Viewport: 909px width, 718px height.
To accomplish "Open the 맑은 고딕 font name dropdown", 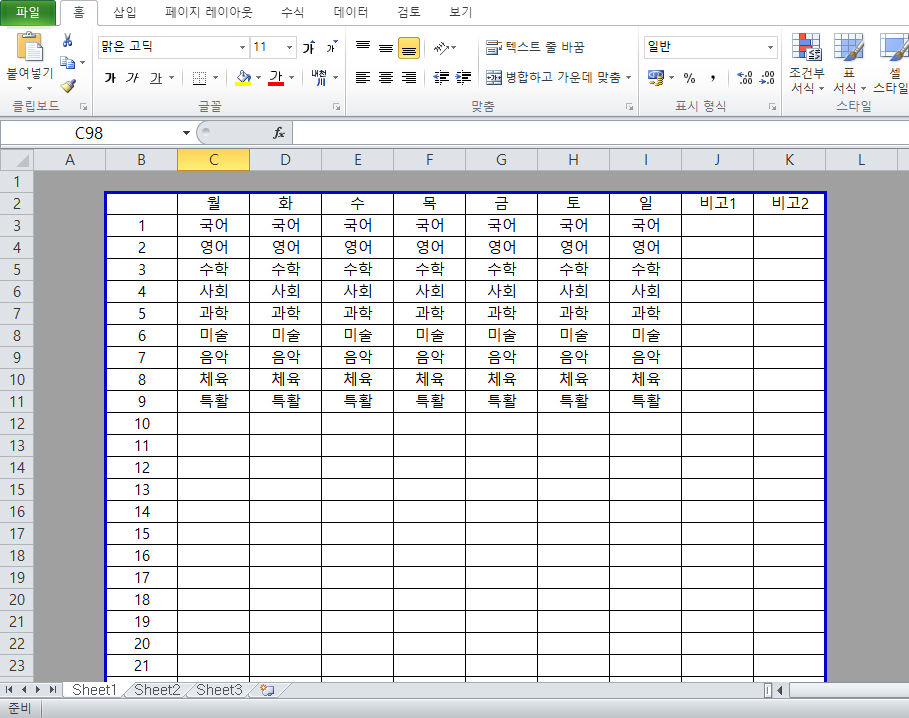I will click(x=242, y=48).
